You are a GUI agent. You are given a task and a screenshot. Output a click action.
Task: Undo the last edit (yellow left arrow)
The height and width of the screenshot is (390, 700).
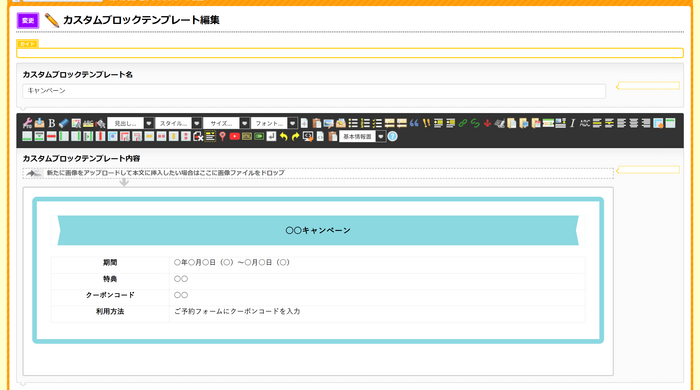click(x=283, y=137)
